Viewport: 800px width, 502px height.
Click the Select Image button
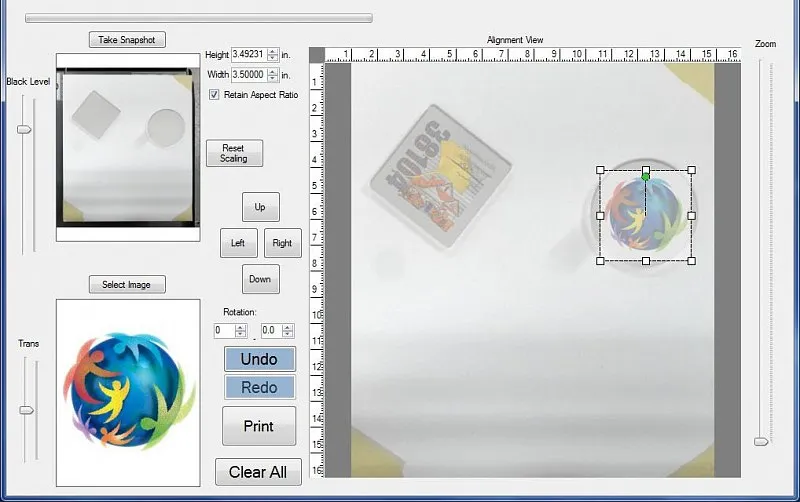click(127, 285)
